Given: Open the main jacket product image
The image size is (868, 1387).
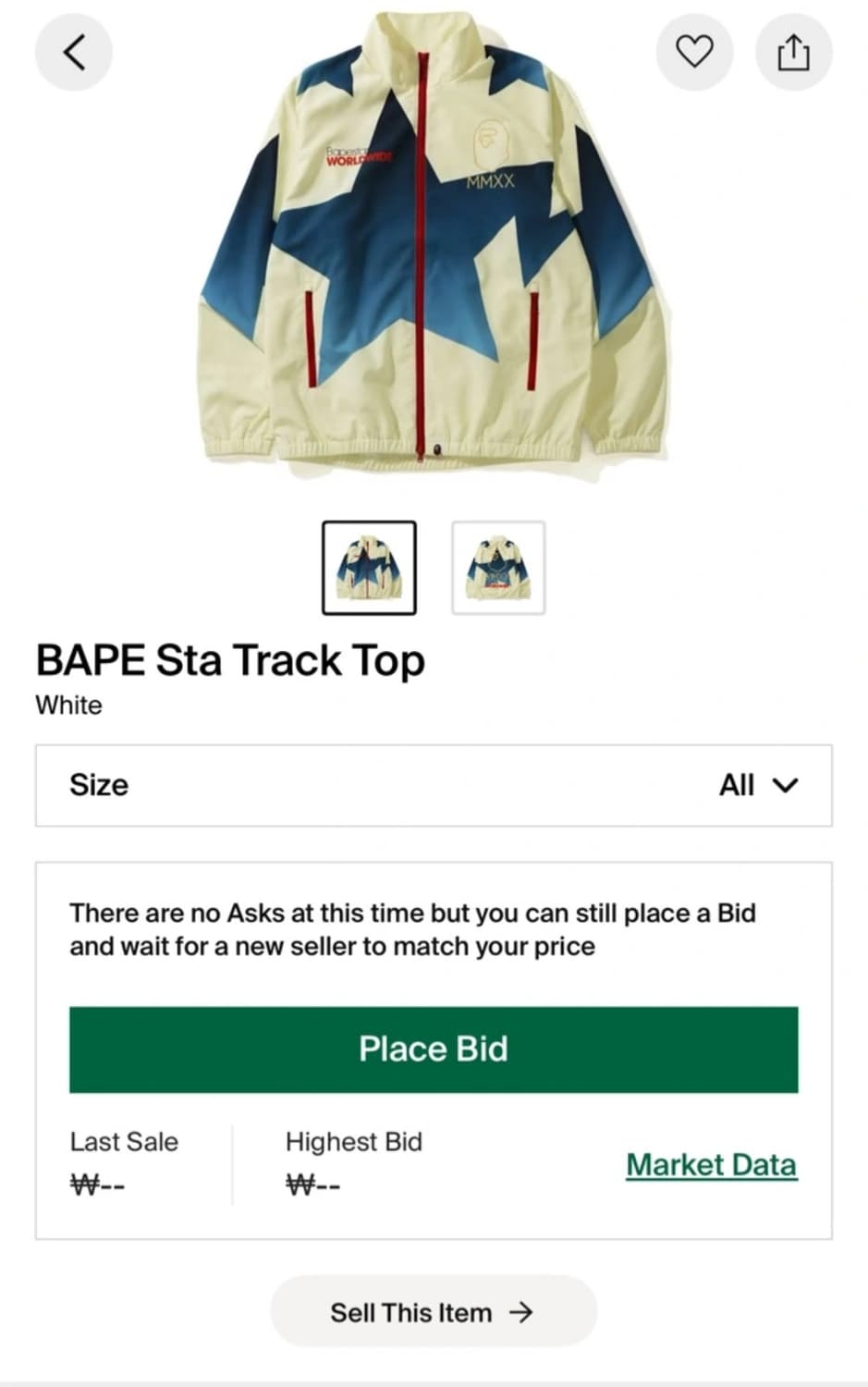Looking at the screenshot, I should click(434, 240).
